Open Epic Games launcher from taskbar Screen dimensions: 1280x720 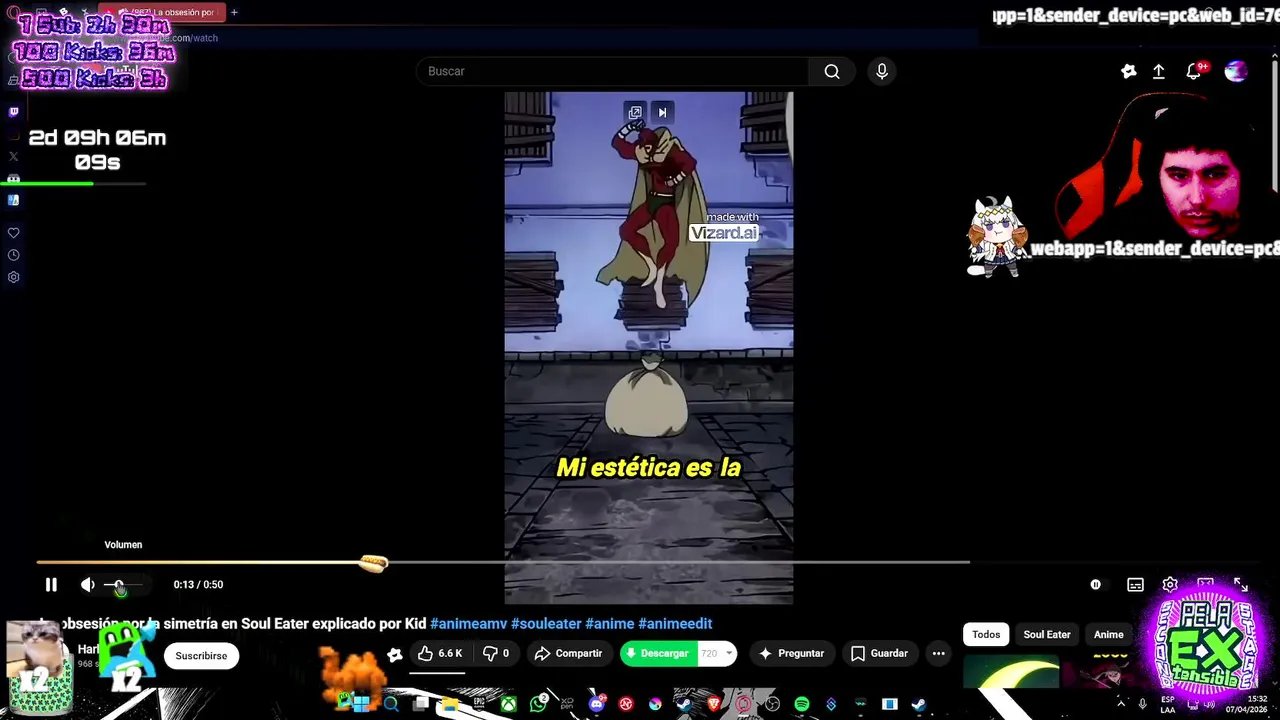point(479,704)
